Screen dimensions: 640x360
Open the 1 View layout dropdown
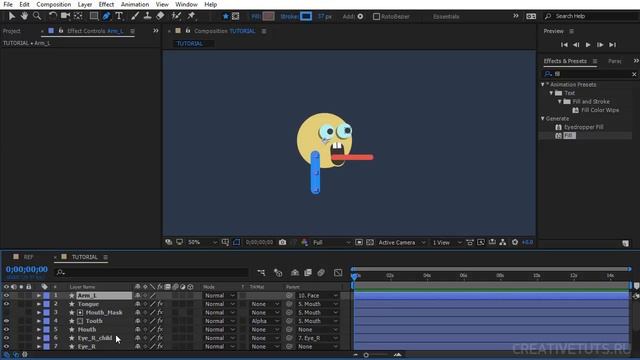tap(447, 242)
